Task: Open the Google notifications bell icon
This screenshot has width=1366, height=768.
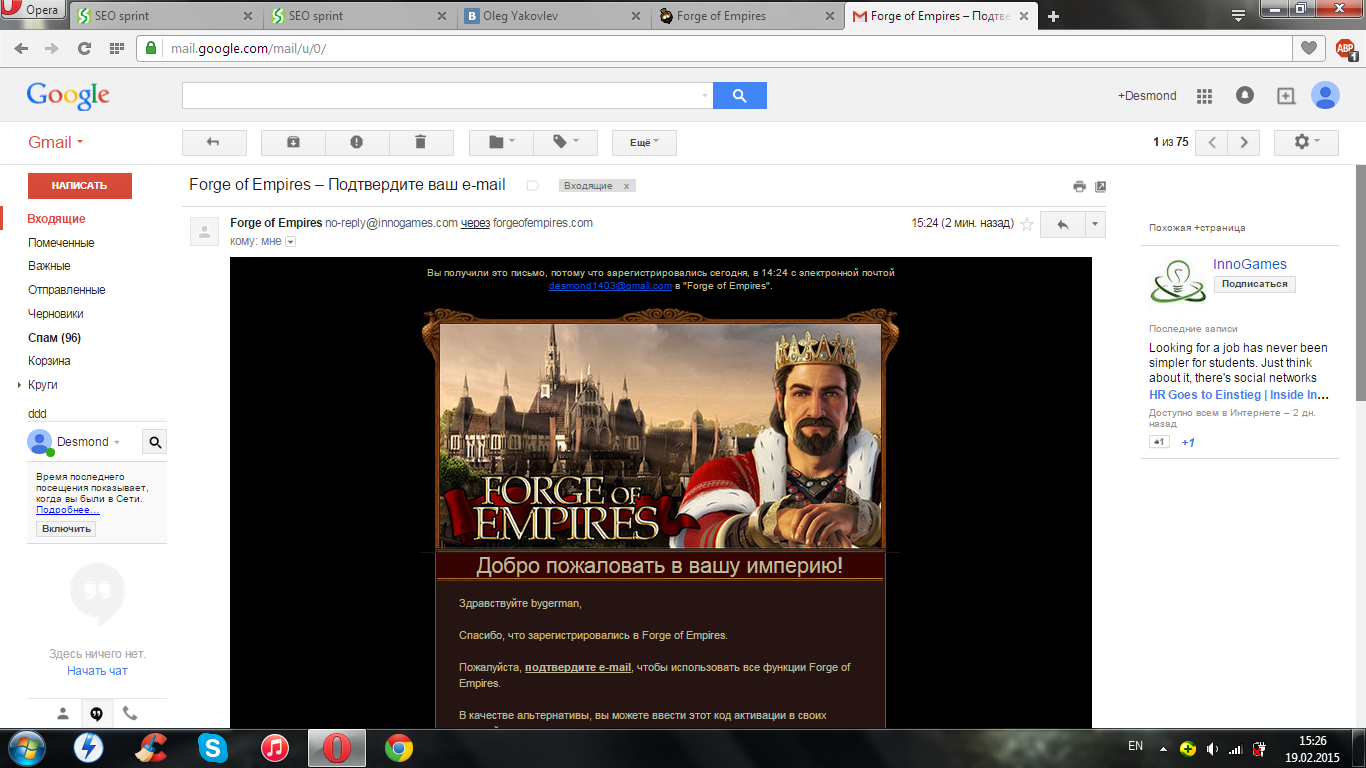Action: click(1245, 96)
